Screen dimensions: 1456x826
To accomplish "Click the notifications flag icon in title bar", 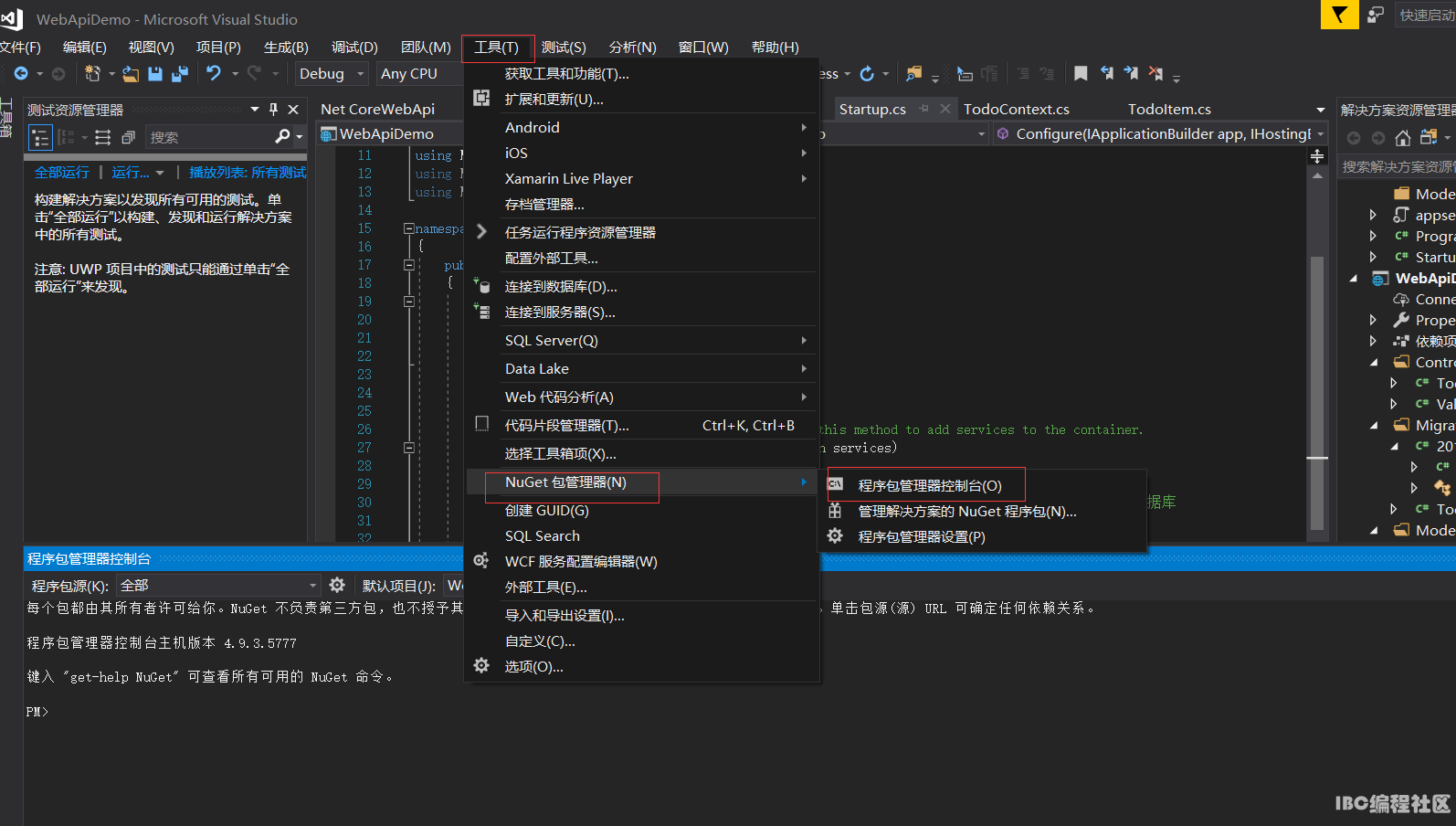I will (1339, 15).
